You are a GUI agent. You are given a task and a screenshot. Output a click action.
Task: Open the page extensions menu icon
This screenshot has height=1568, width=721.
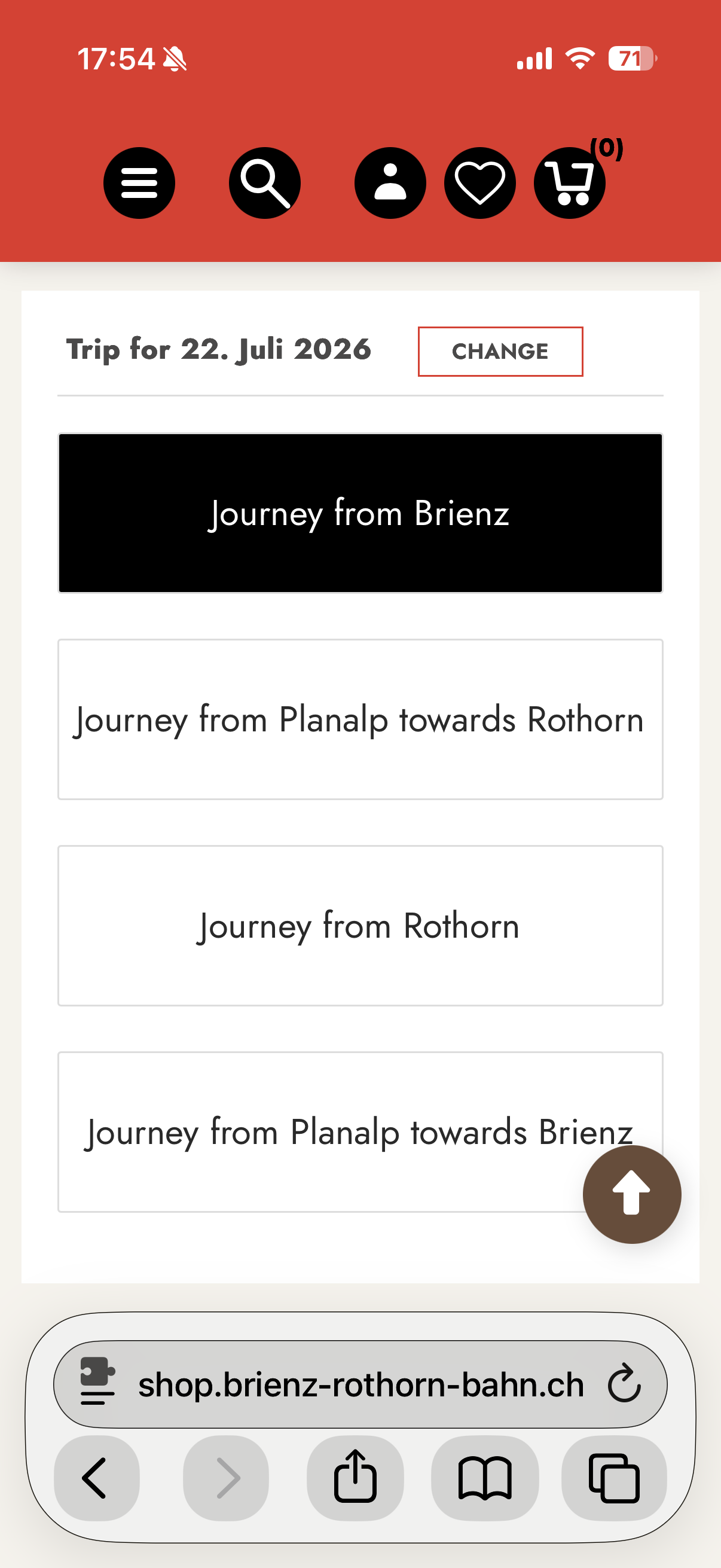pos(97,1384)
